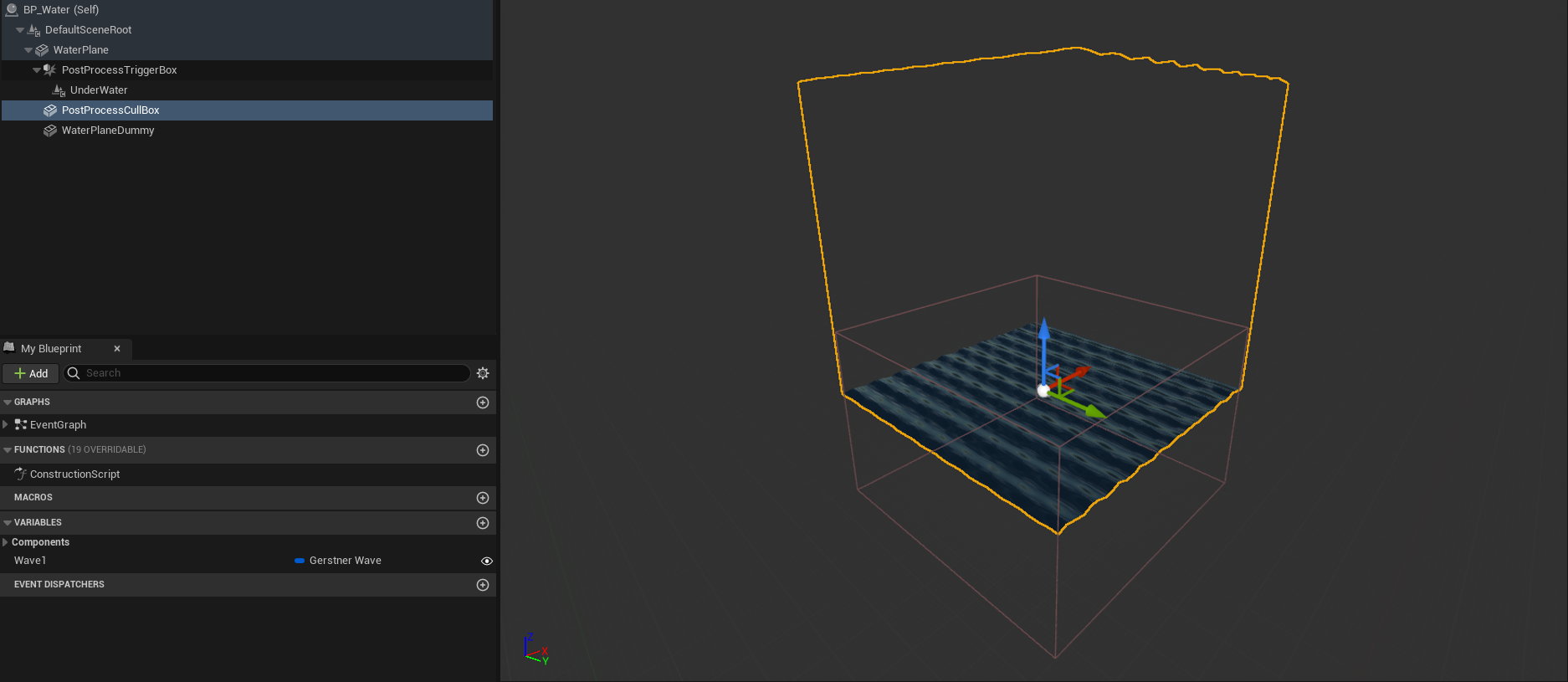Add new event dispatcher with plus icon
The image size is (1568, 682).
tap(483, 585)
